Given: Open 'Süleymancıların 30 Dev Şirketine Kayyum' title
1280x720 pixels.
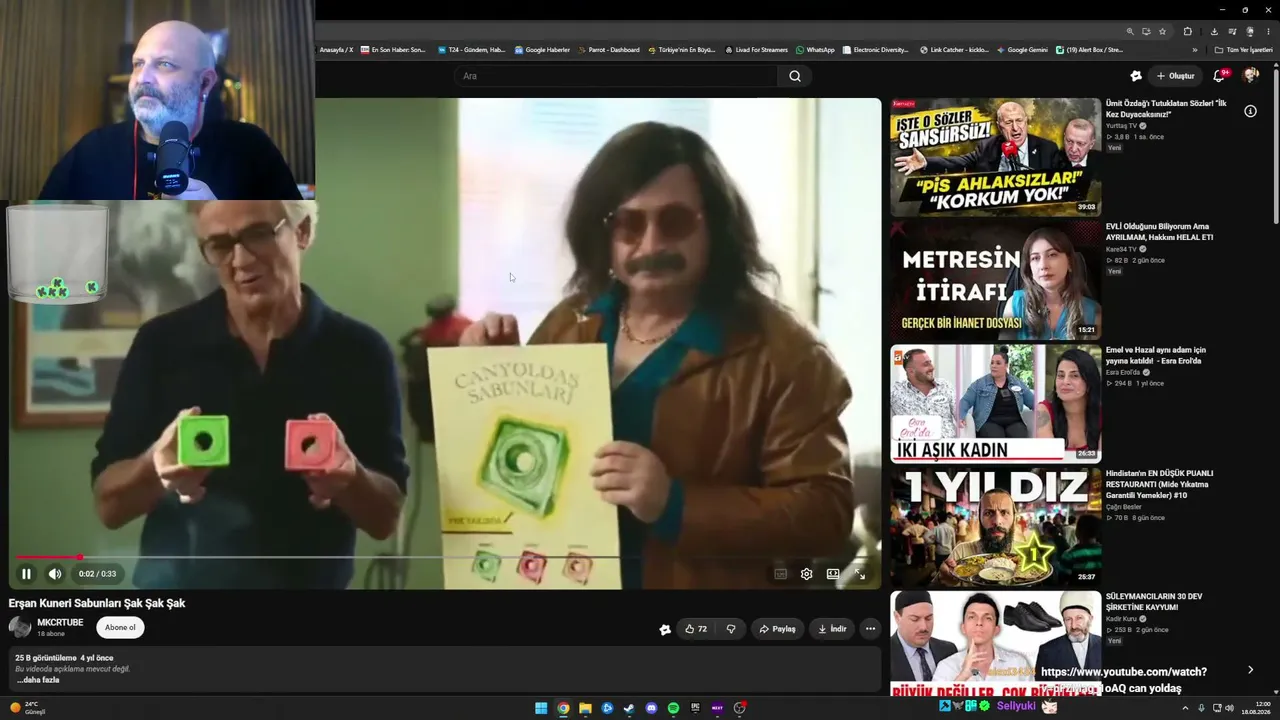Looking at the screenshot, I should (1154, 602).
